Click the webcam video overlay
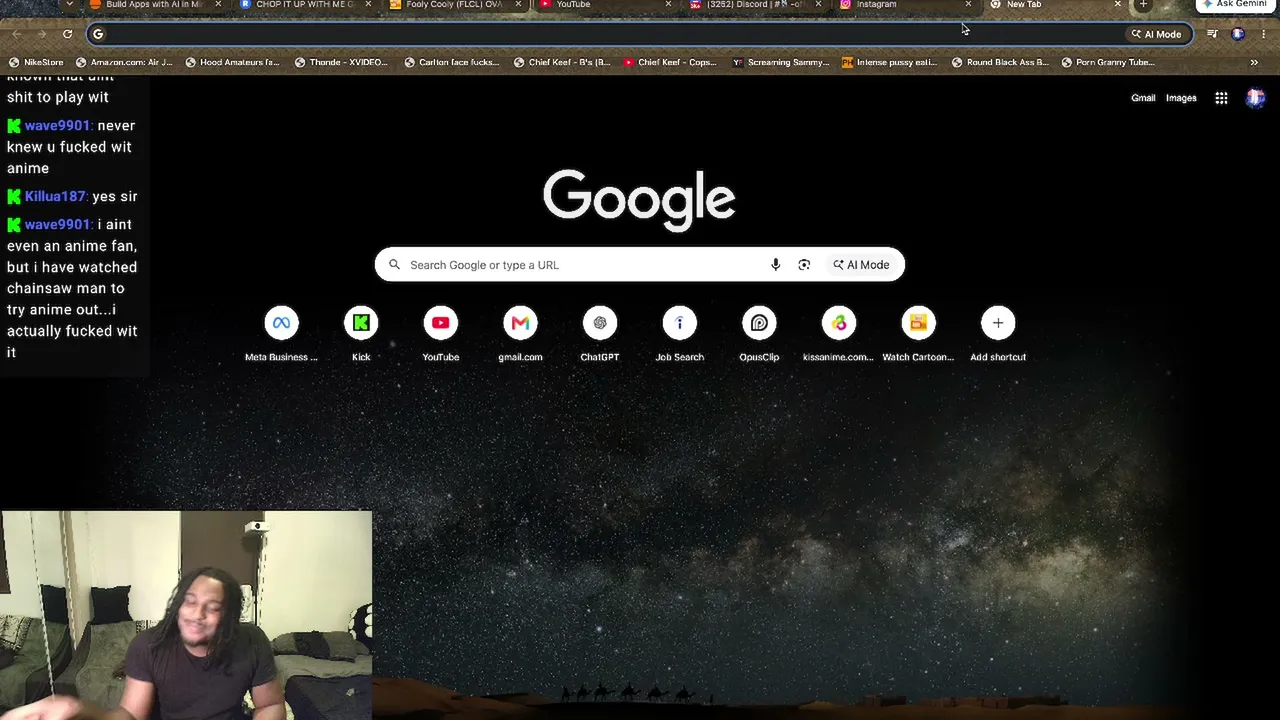 click(186, 615)
